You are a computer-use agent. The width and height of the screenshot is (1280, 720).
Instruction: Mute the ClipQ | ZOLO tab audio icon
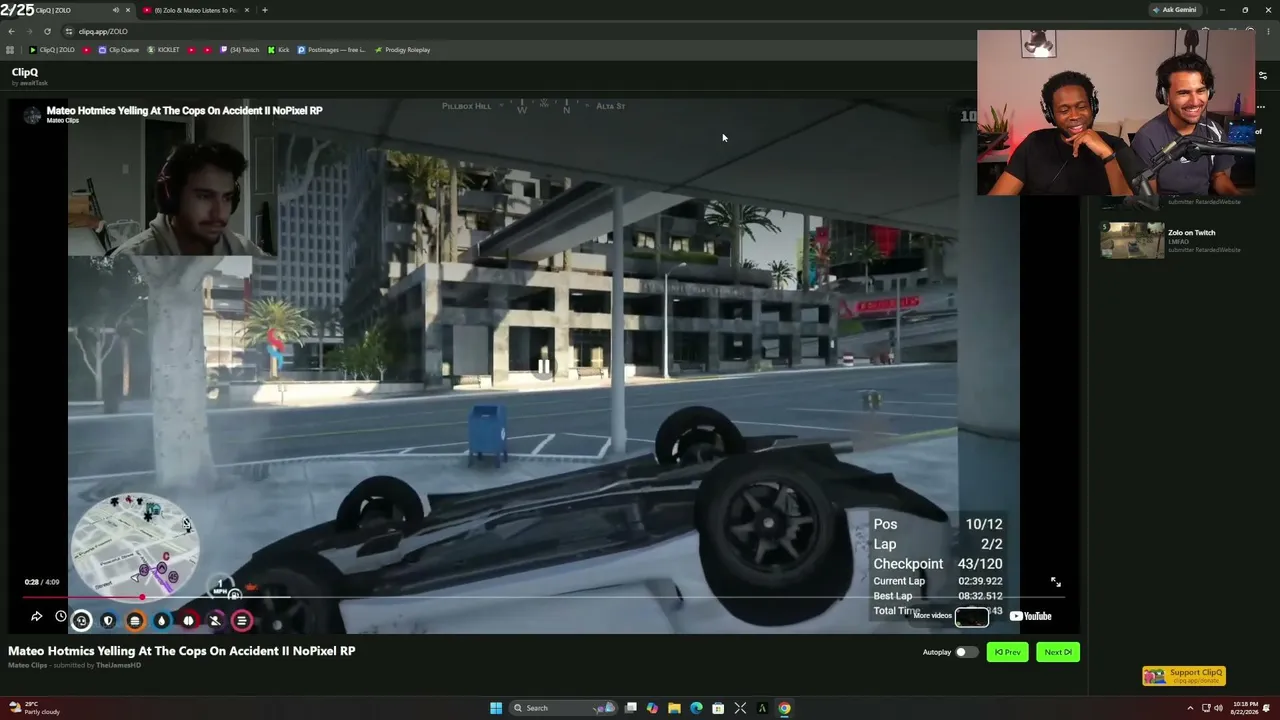(115, 10)
